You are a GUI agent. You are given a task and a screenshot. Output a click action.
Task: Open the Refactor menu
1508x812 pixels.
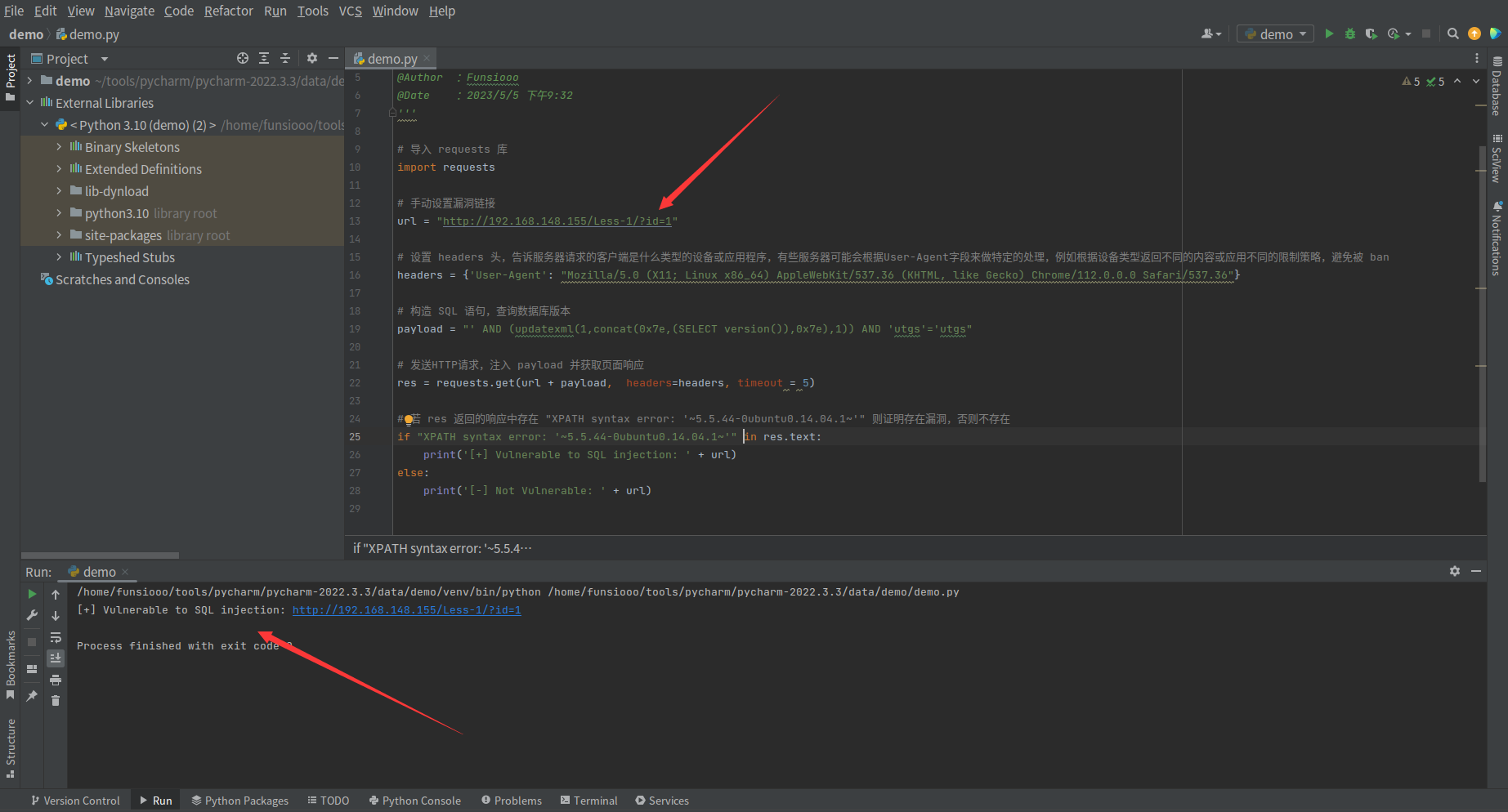coord(229,11)
